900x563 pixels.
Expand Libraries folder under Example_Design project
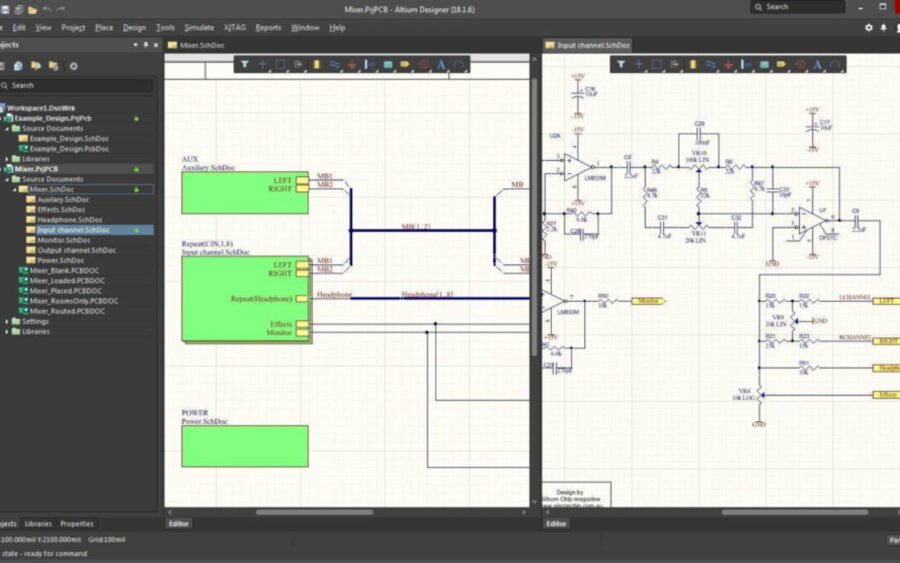(7, 159)
